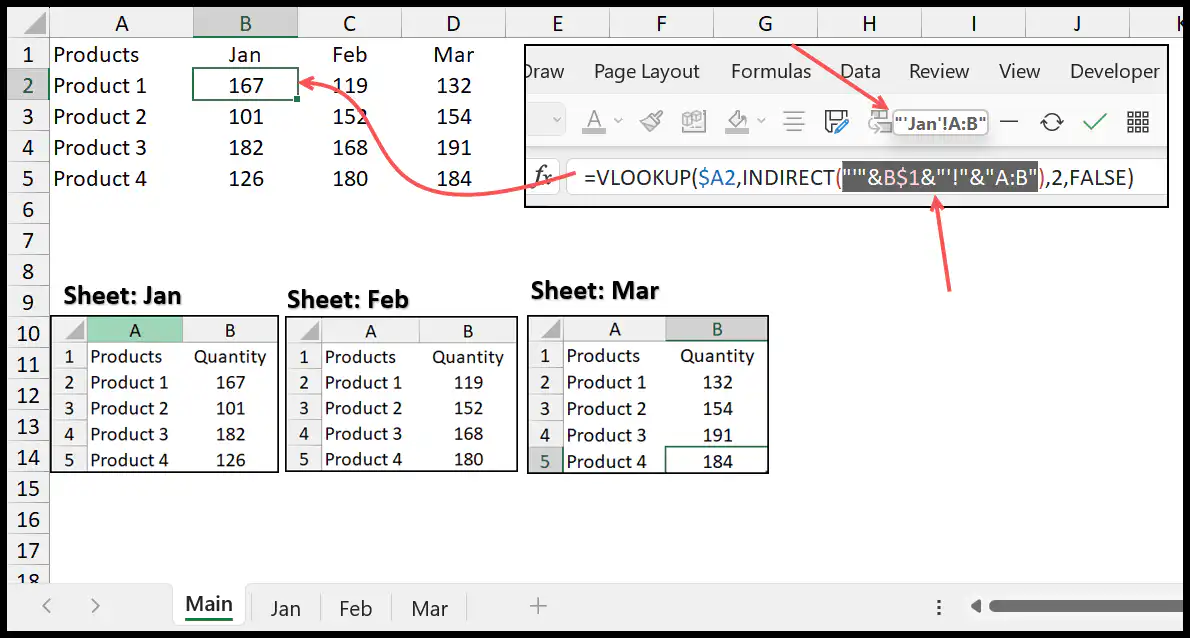Viewport: 1190px width, 638px height.
Task: Click the fx insert function button
Action: [x=543, y=177]
